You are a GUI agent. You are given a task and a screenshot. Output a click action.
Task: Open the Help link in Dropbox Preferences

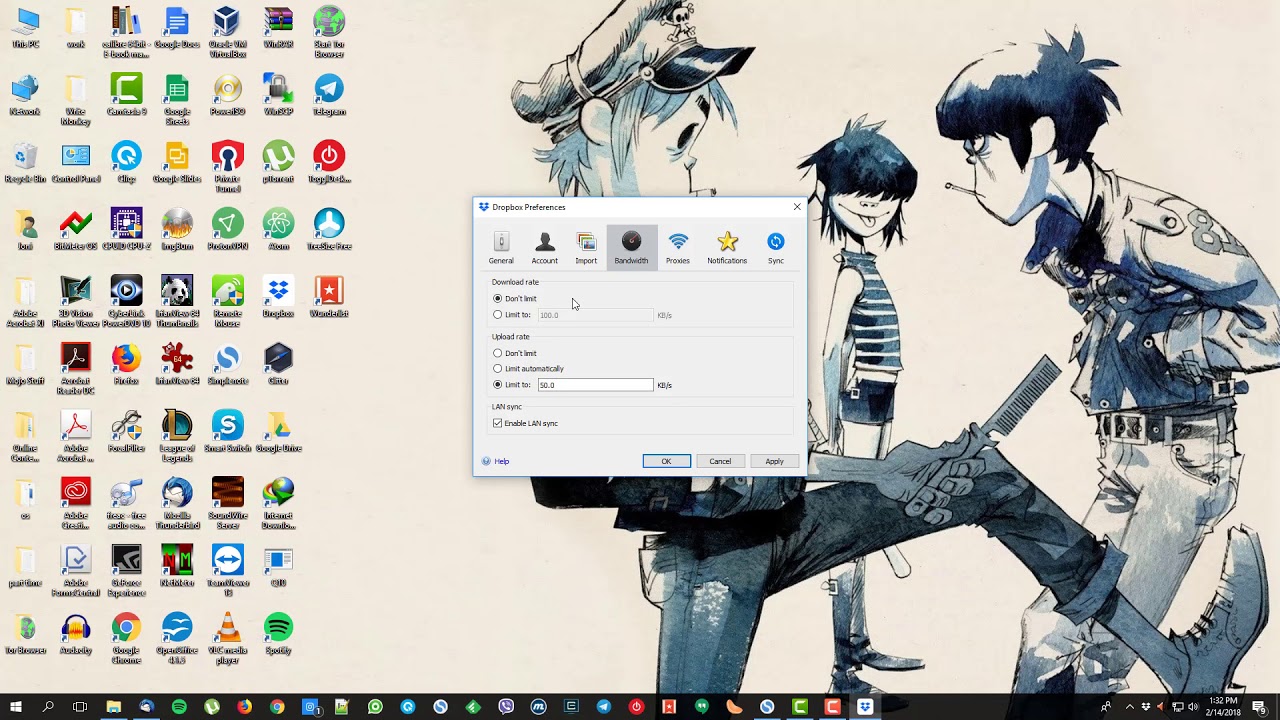(495, 461)
